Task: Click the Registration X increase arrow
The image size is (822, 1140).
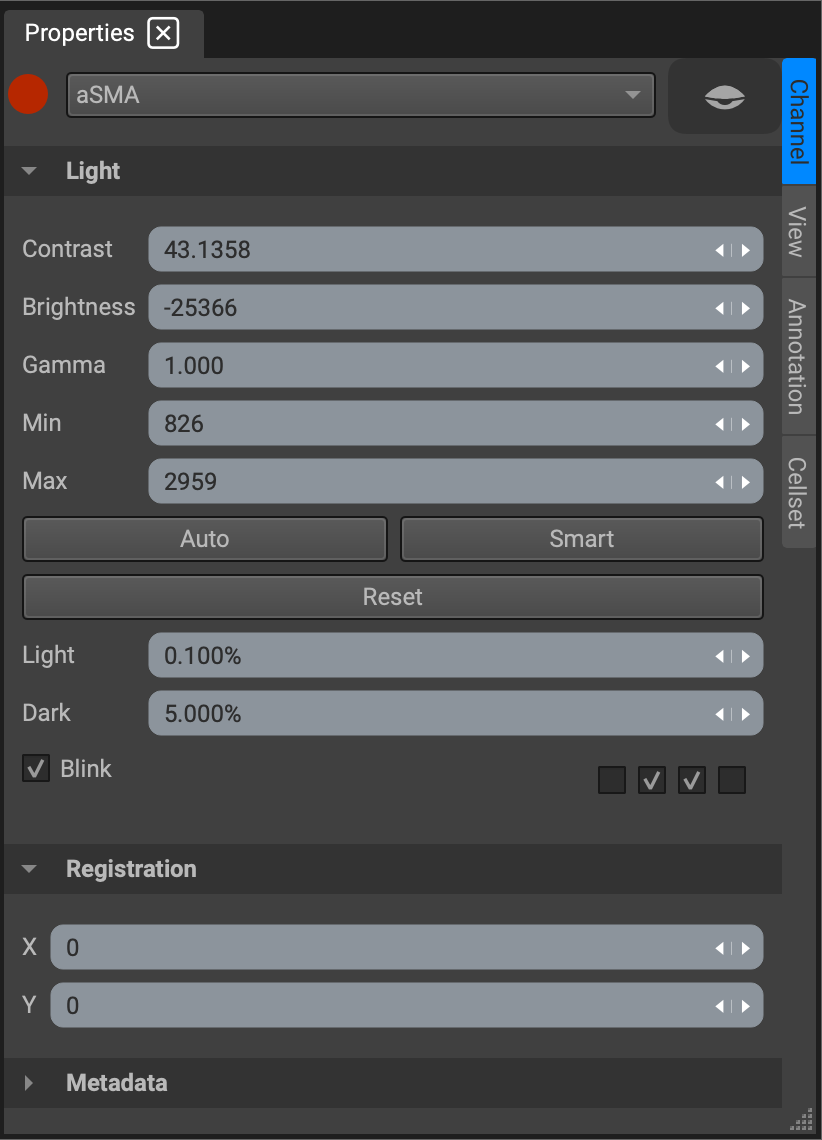Action: coord(746,948)
